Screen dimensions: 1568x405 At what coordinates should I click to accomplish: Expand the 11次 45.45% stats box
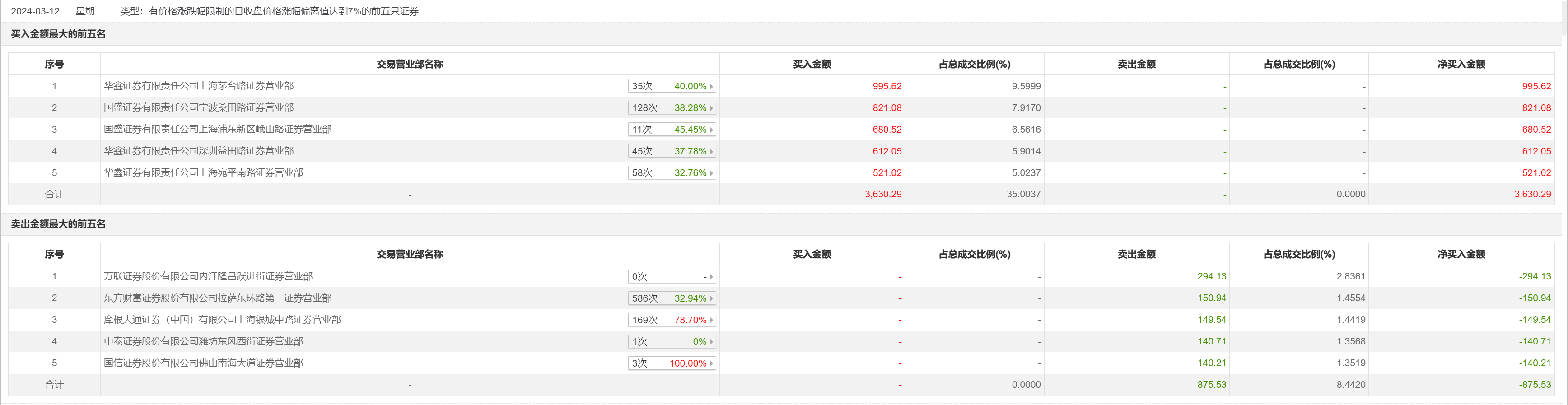click(x=672, y=130)
